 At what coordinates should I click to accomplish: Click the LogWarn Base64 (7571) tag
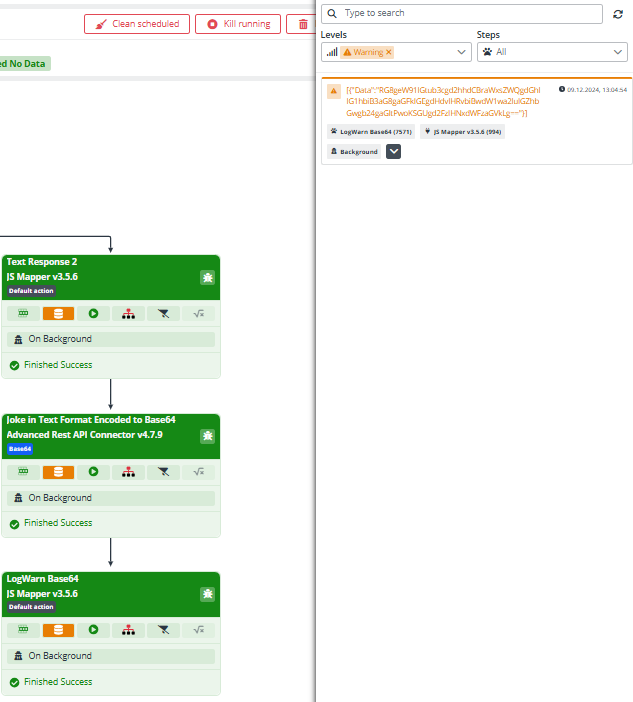pyautogui.click(x=370, y=131)
